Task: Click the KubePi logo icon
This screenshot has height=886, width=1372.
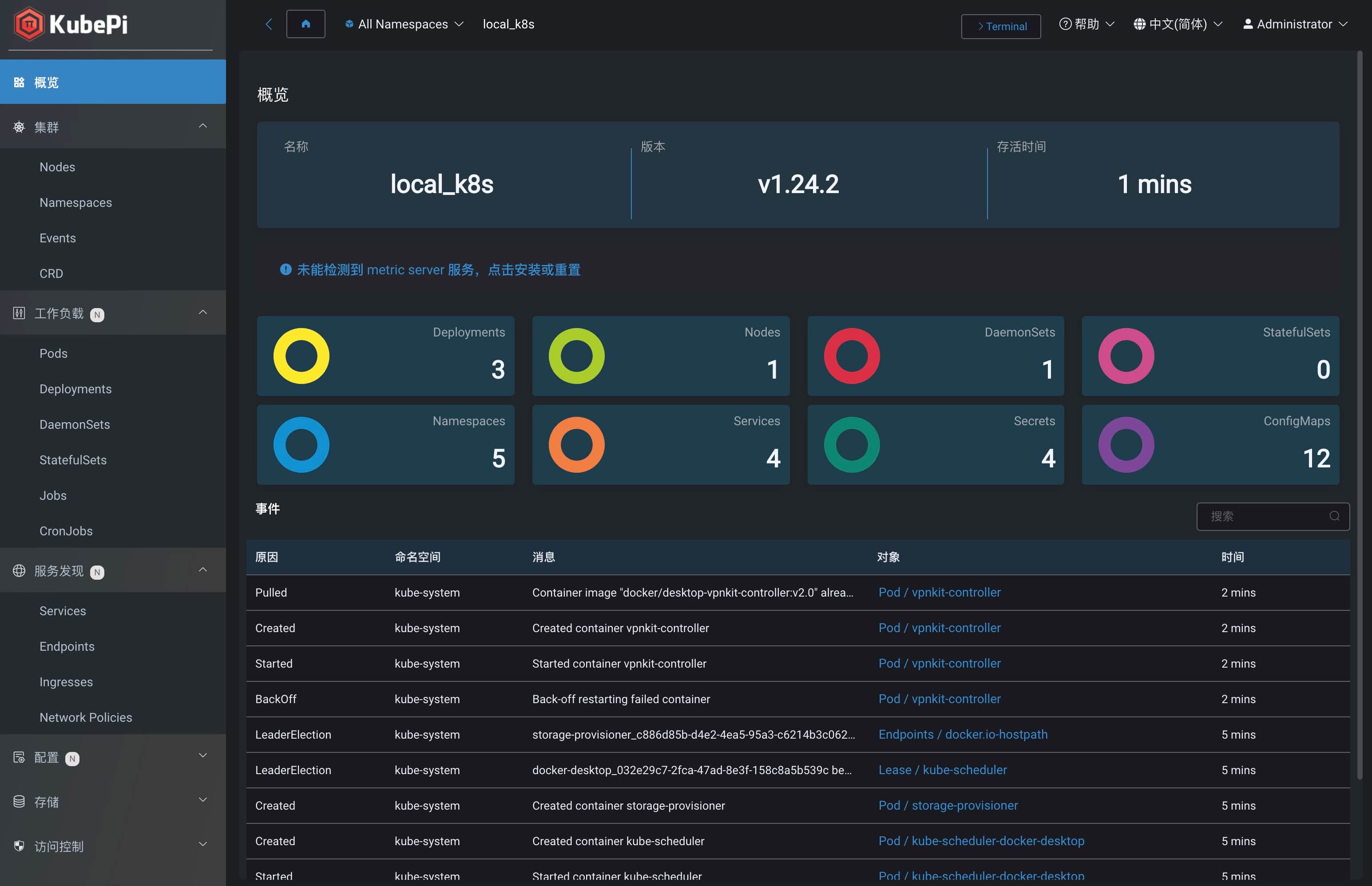Action: pos(29,24)
